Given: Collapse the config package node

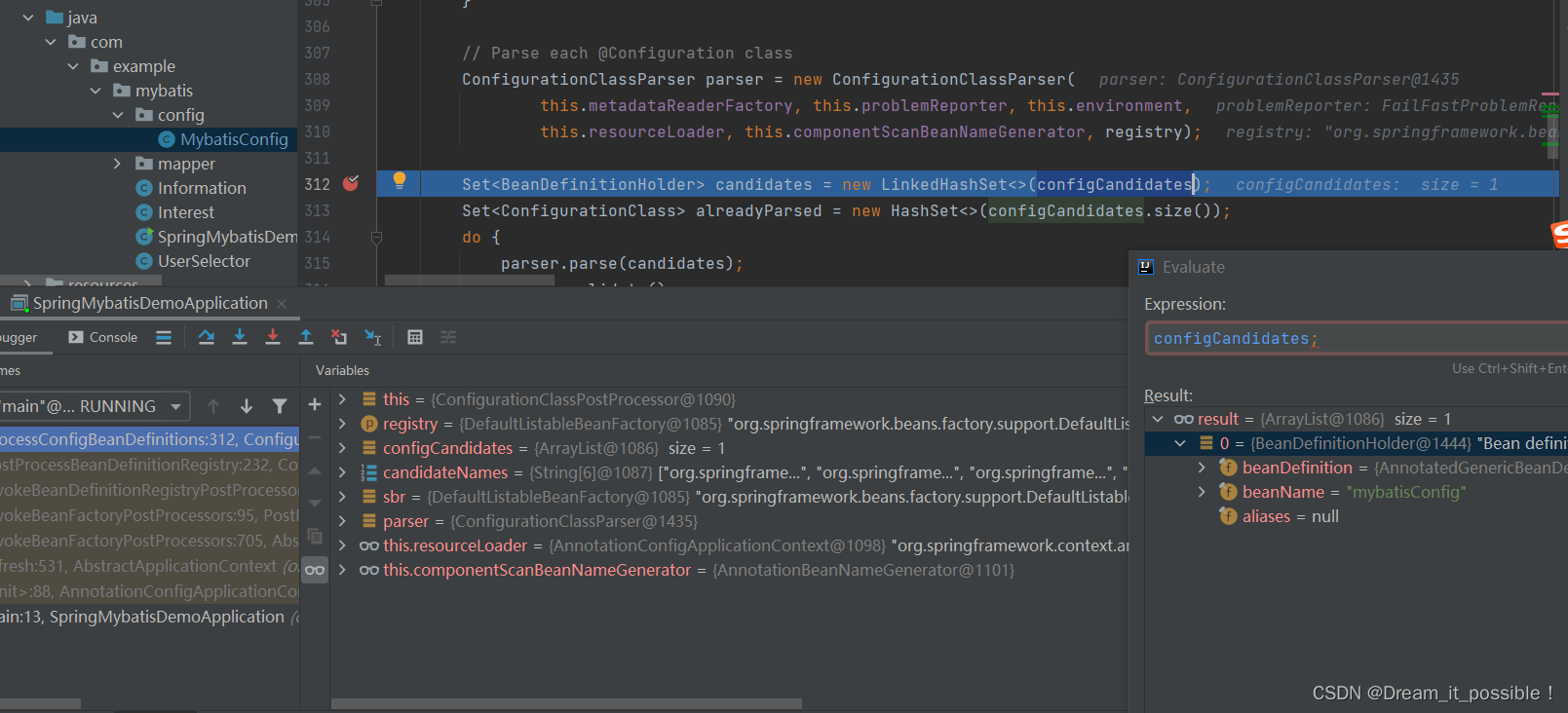Looking at the screenshot, I should click(x=118, y=115).
